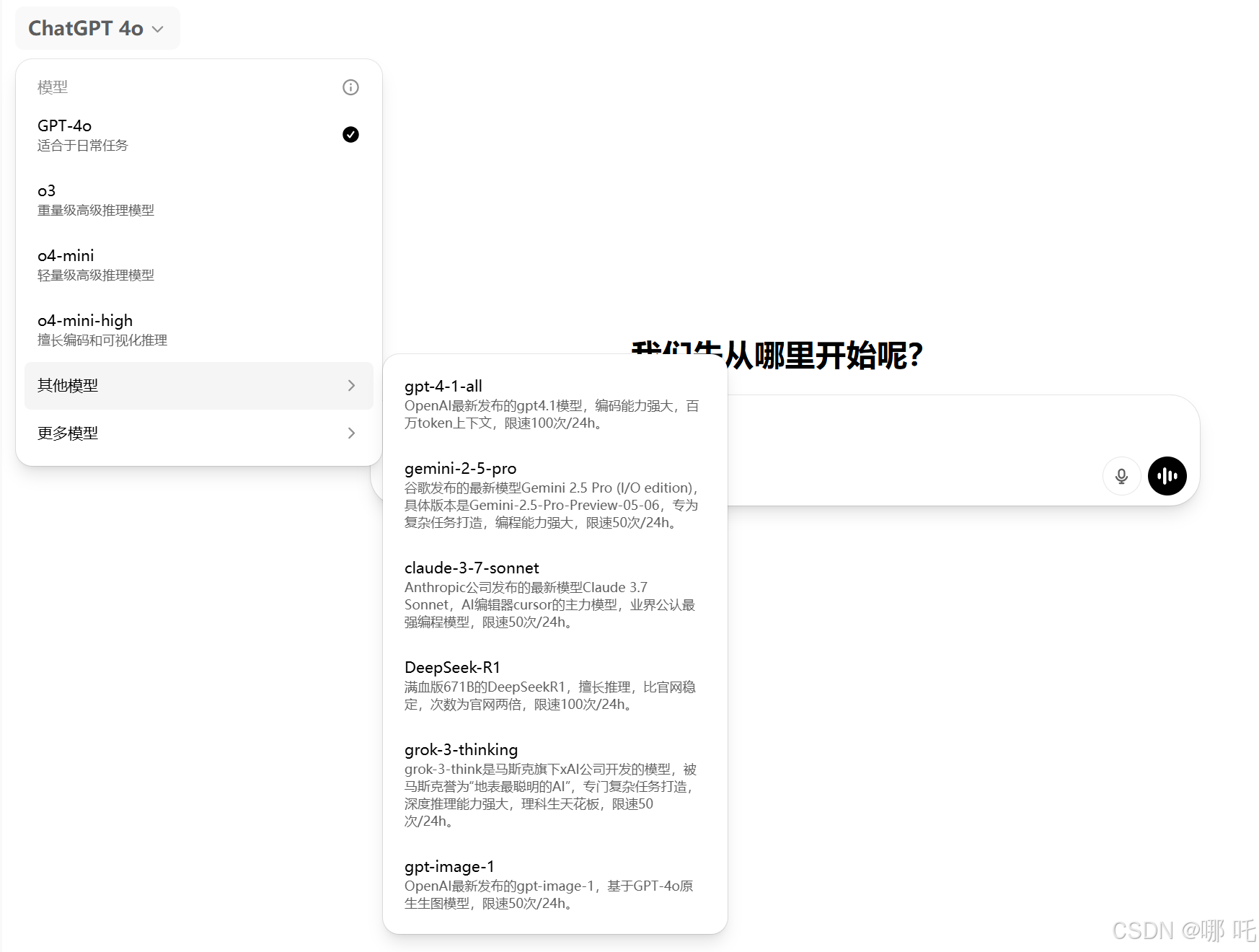
Task: Click the 适合于日常任务 description
Action: coord(83,146)
